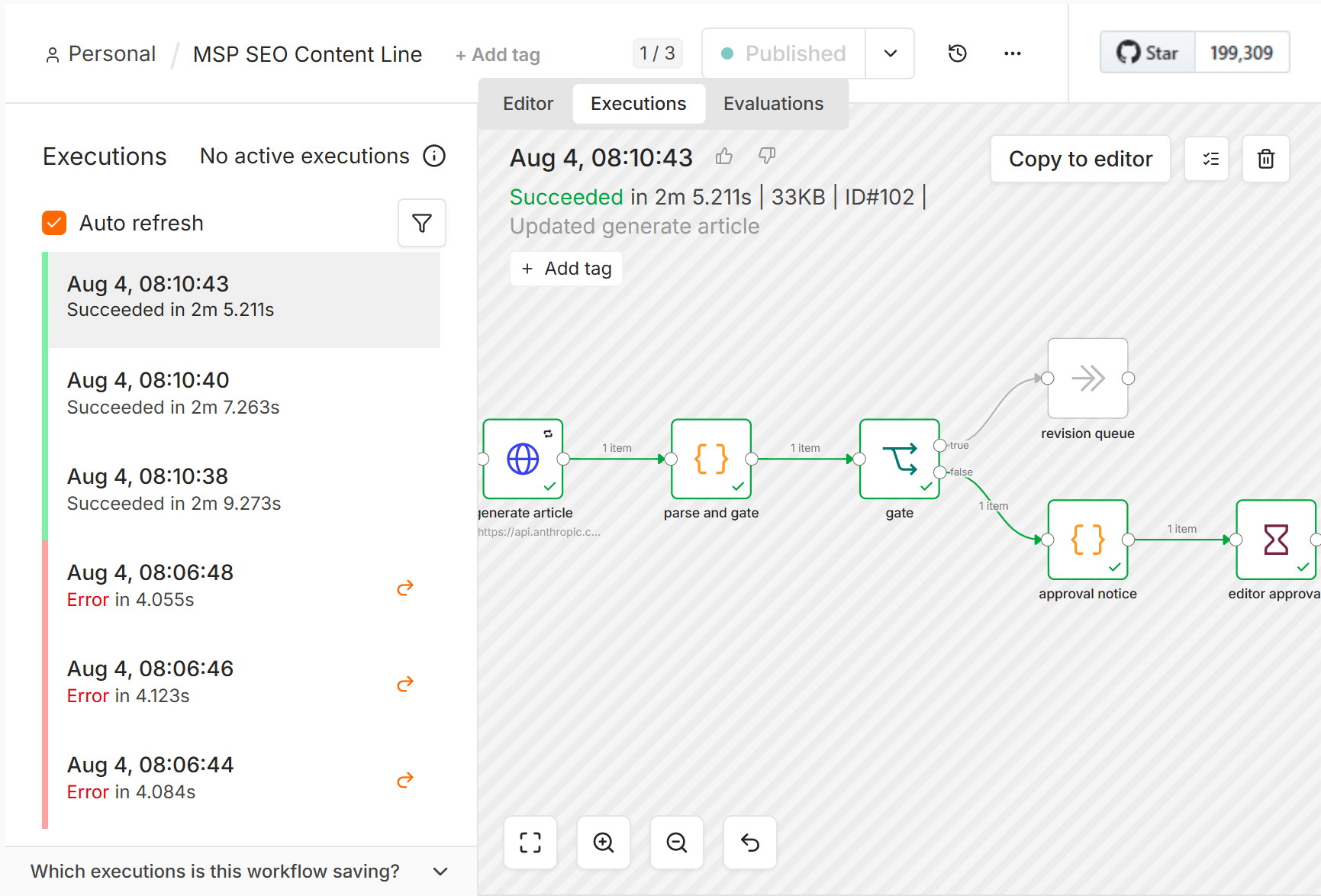Screen dimensions: 1321x896
Task: Reset canvas zoom with undo arrow icon
Action: coord(750,843)
